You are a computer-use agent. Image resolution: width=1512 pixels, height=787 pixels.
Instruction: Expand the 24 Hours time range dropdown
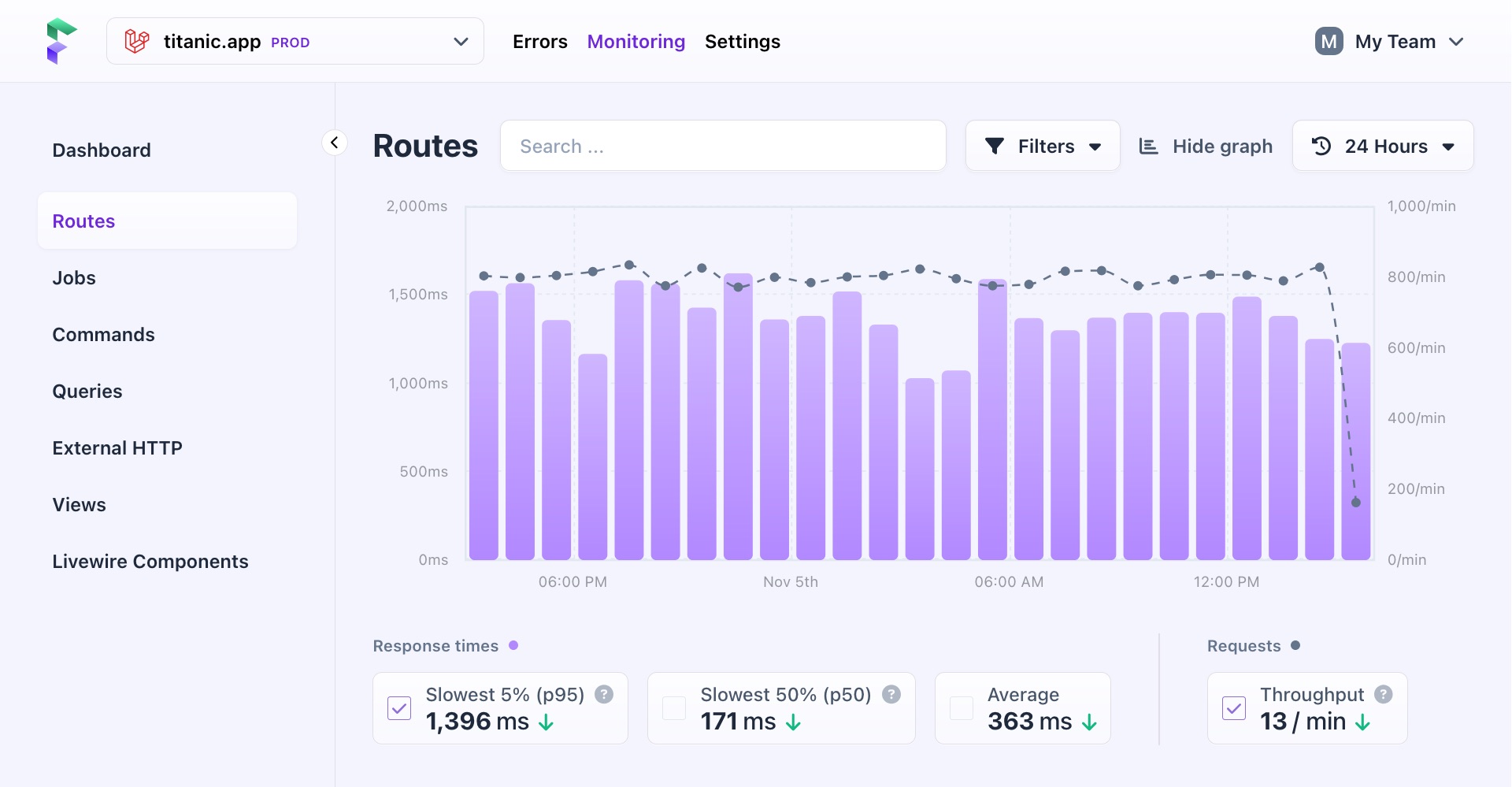click(x=1447, y=147)
